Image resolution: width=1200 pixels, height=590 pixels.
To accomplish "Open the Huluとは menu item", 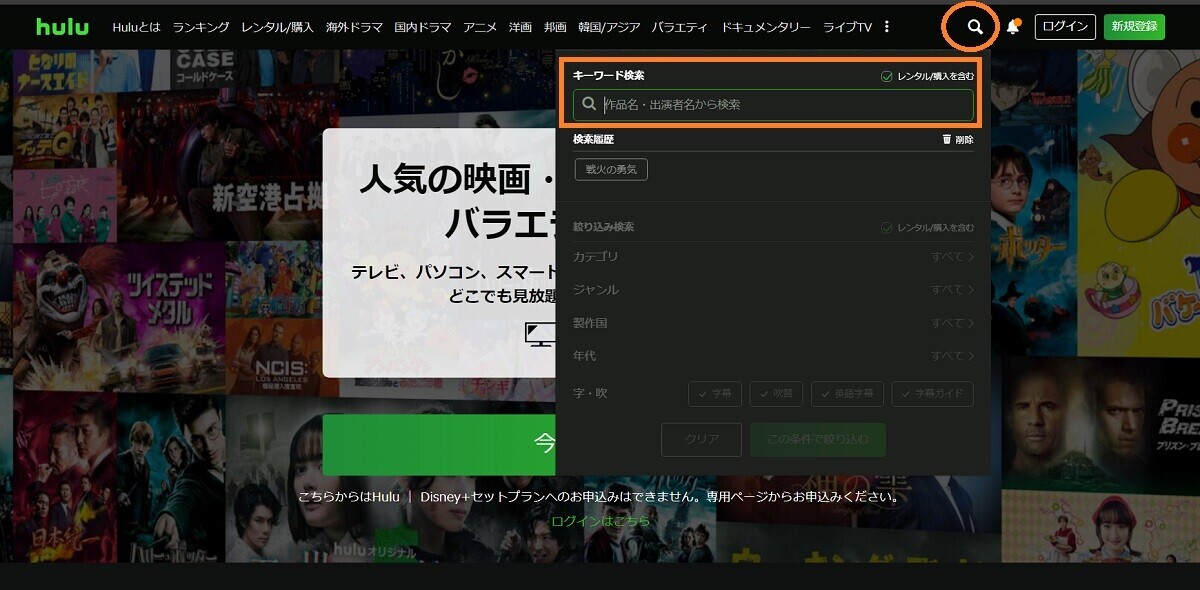I will (136, 27).
